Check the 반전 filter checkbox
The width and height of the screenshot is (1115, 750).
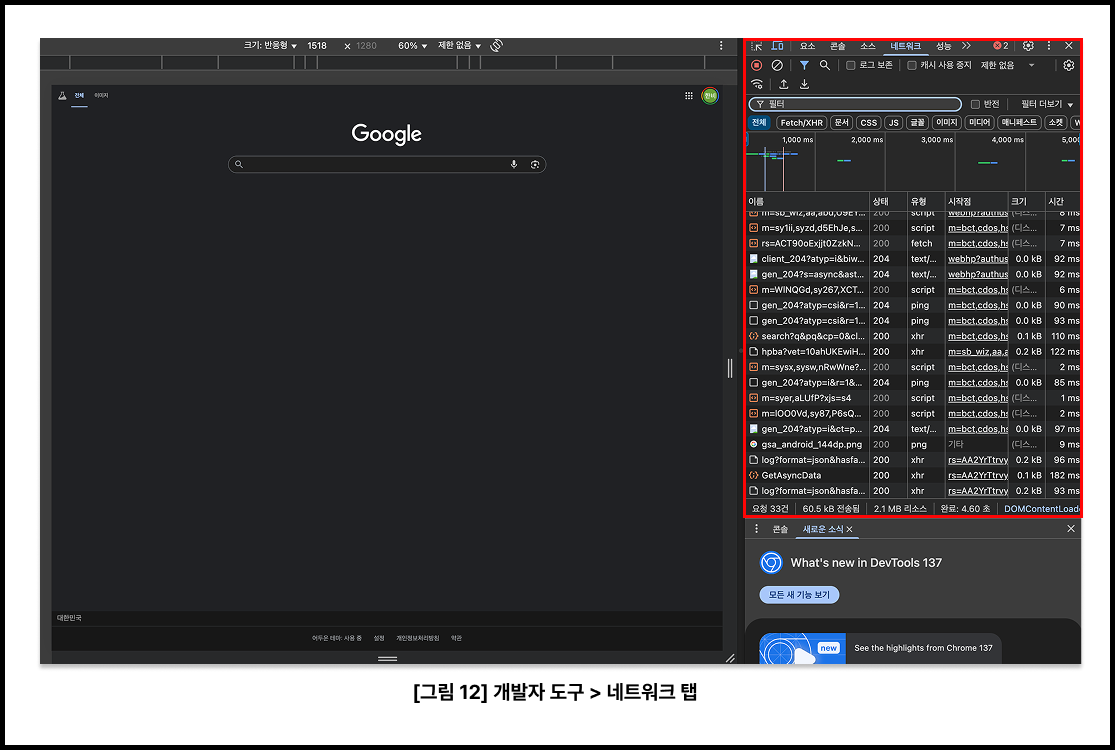976,105
